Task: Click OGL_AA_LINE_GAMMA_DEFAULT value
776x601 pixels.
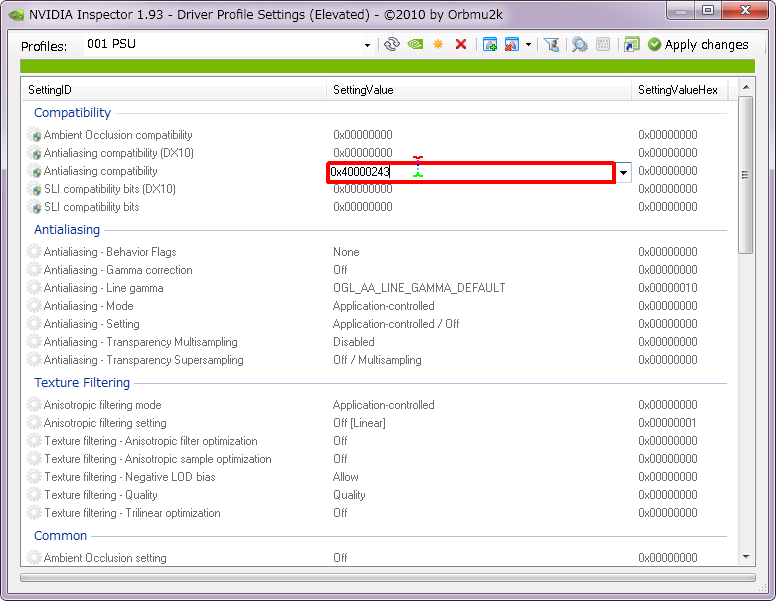Action: point(419,288)
